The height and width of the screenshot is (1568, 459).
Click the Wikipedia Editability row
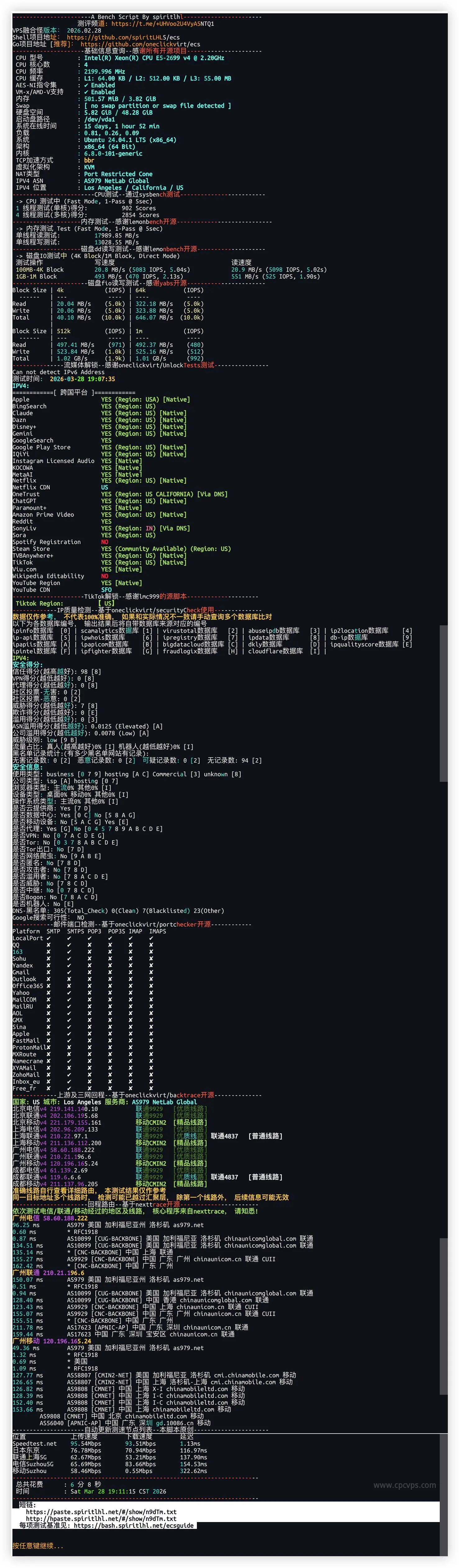point(60,576)
